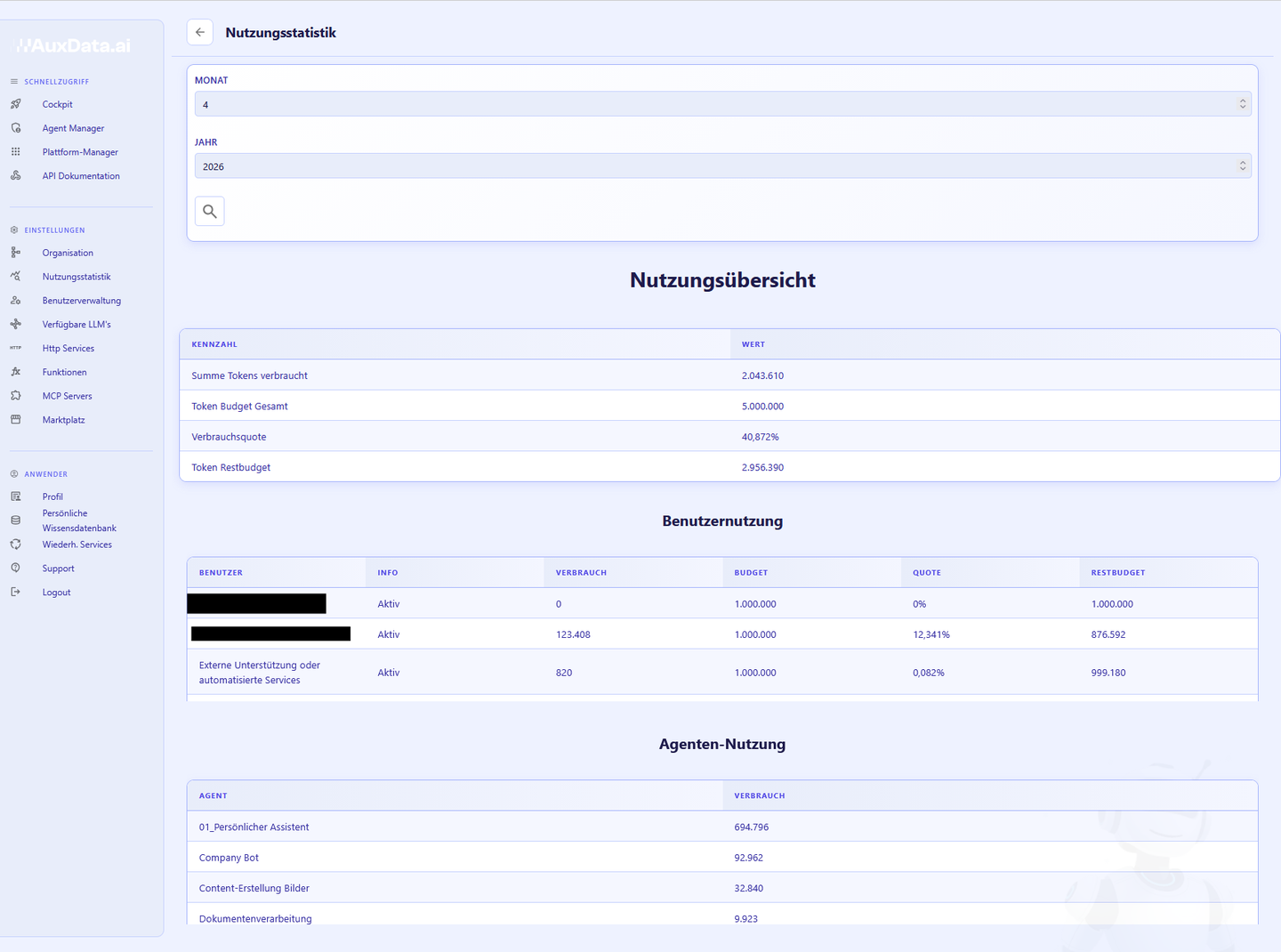
Task: Click the Verbrauch value 123.408
Action: [573, 634]
